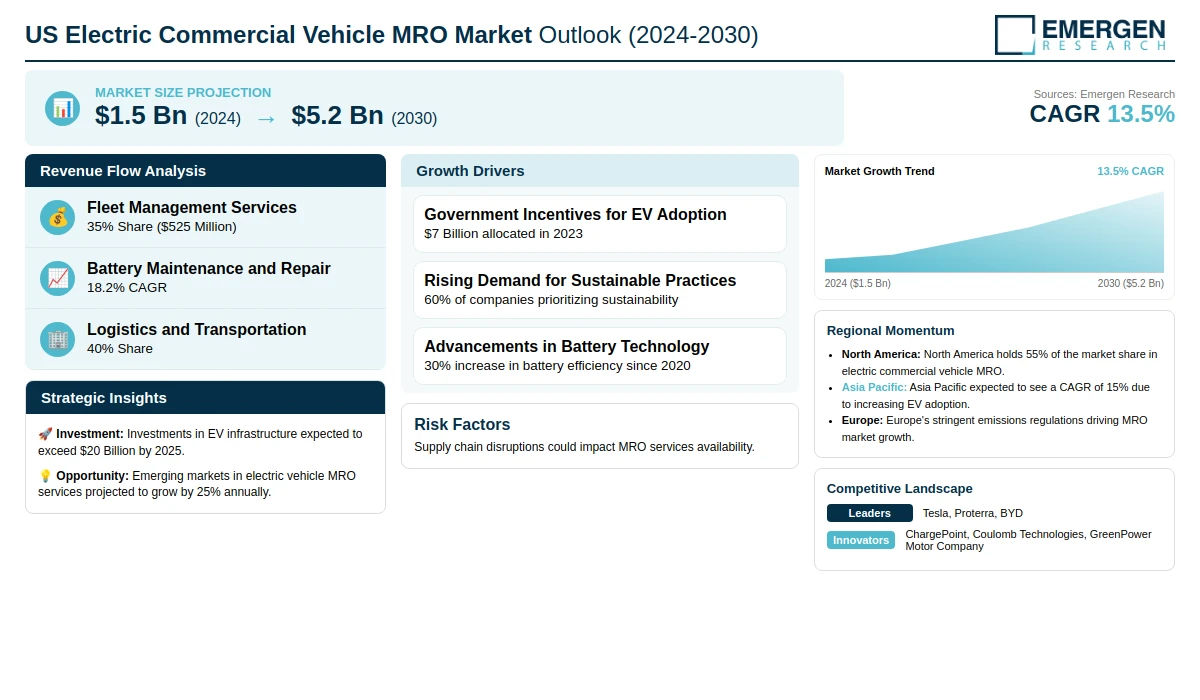The image size is (1200, 700).
Task: Click the light bulb icon next to Opportunity
Action: [45, 476]
